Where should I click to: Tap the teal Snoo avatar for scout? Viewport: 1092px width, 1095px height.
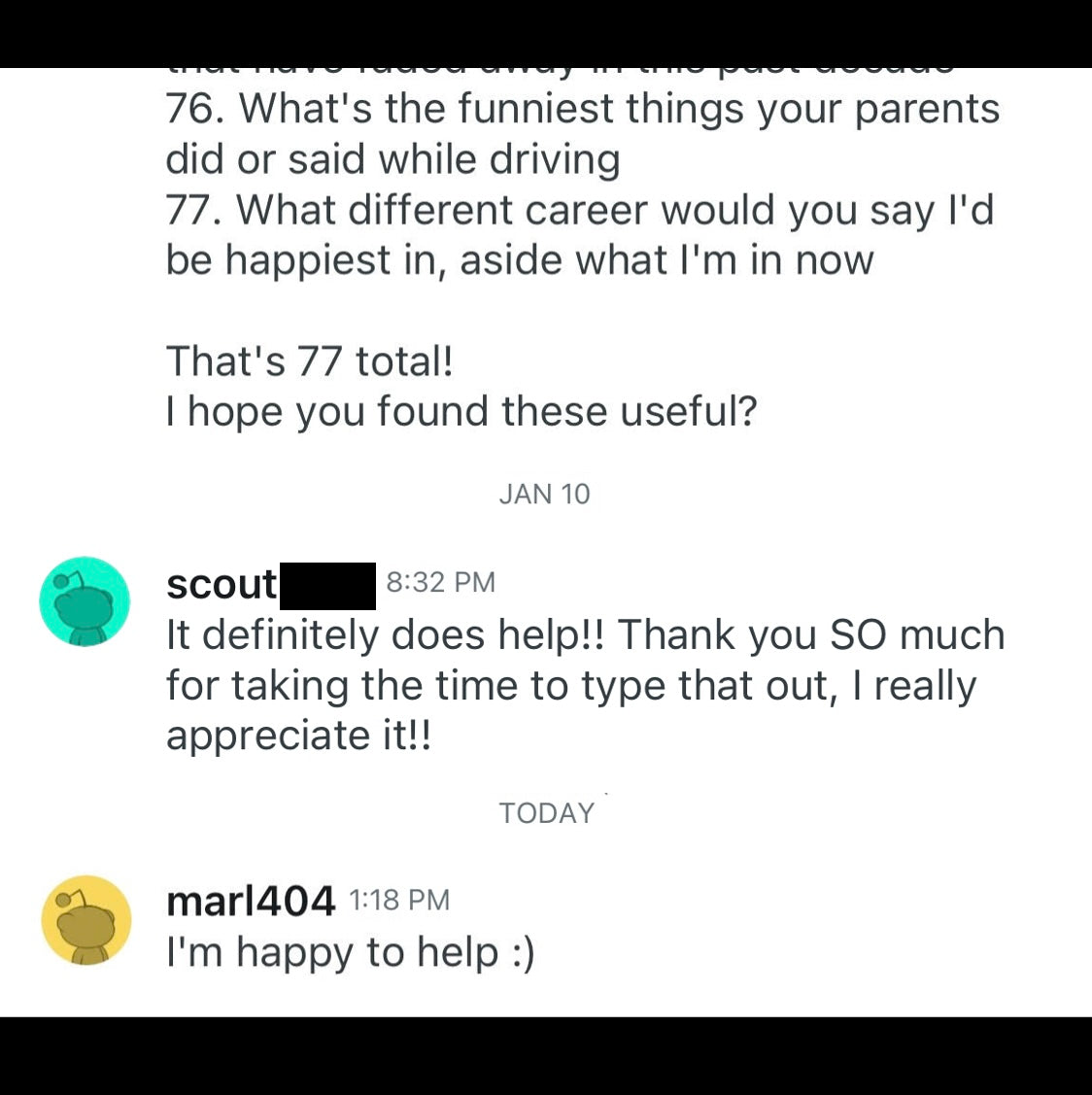85,602
